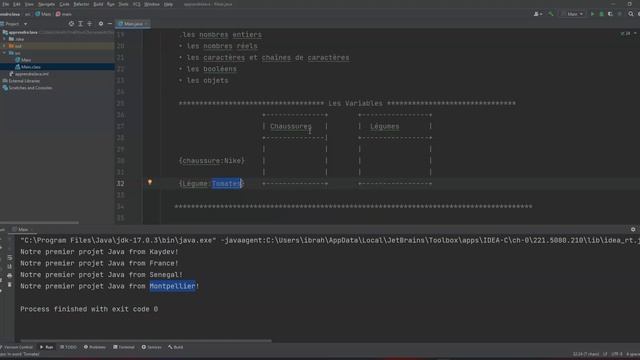This screenshot has height=360, width=640.
Task: Switch to the Main.java editor tab
Action: click(133, 24)
